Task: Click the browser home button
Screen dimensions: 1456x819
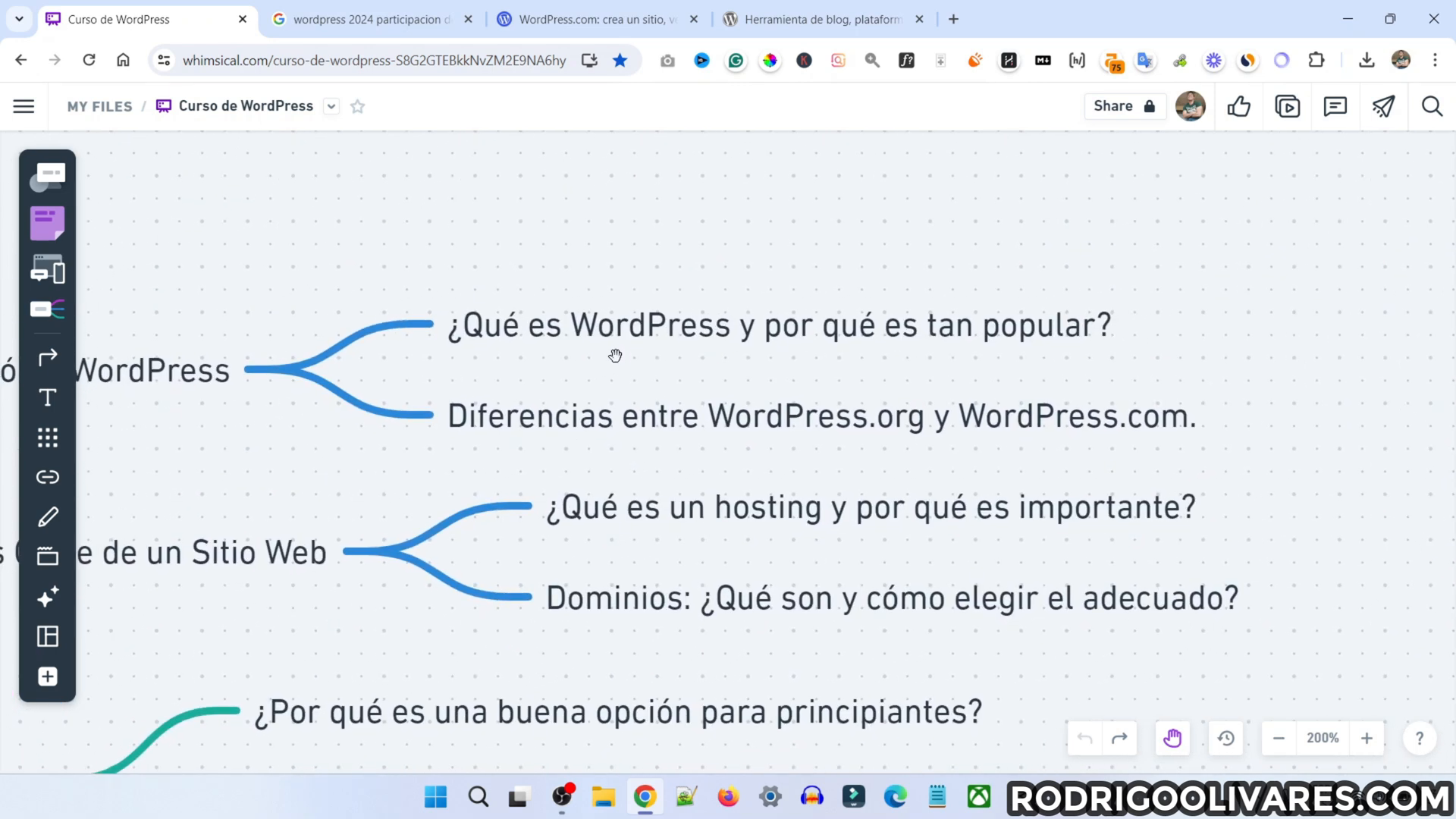Action: (x=123, y=60)
